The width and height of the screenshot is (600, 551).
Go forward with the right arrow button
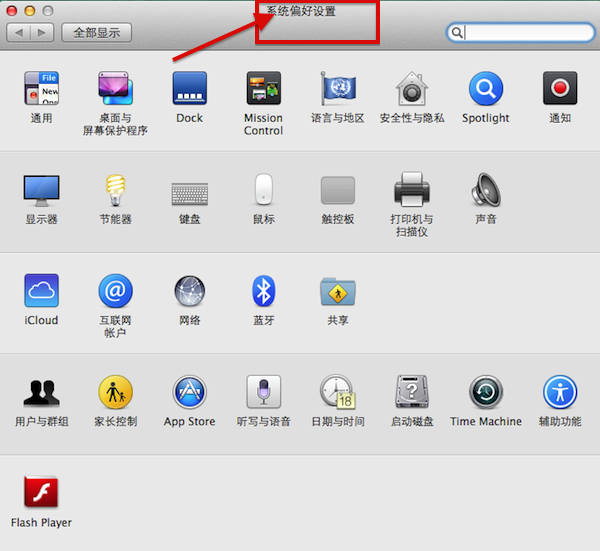pos(42,33)
